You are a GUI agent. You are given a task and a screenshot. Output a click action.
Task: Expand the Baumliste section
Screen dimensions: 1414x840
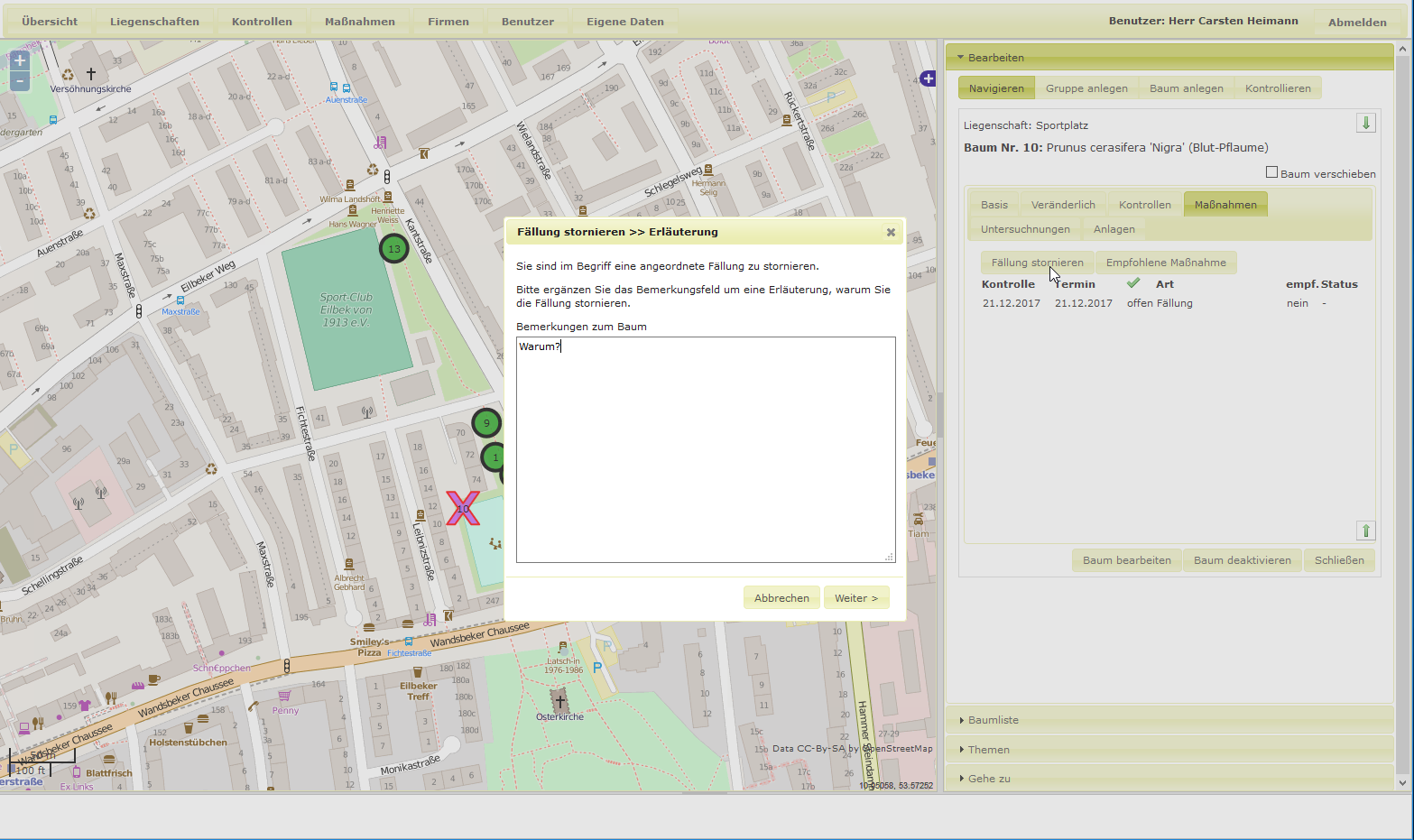pyautogui.click(x=993, y=720)
